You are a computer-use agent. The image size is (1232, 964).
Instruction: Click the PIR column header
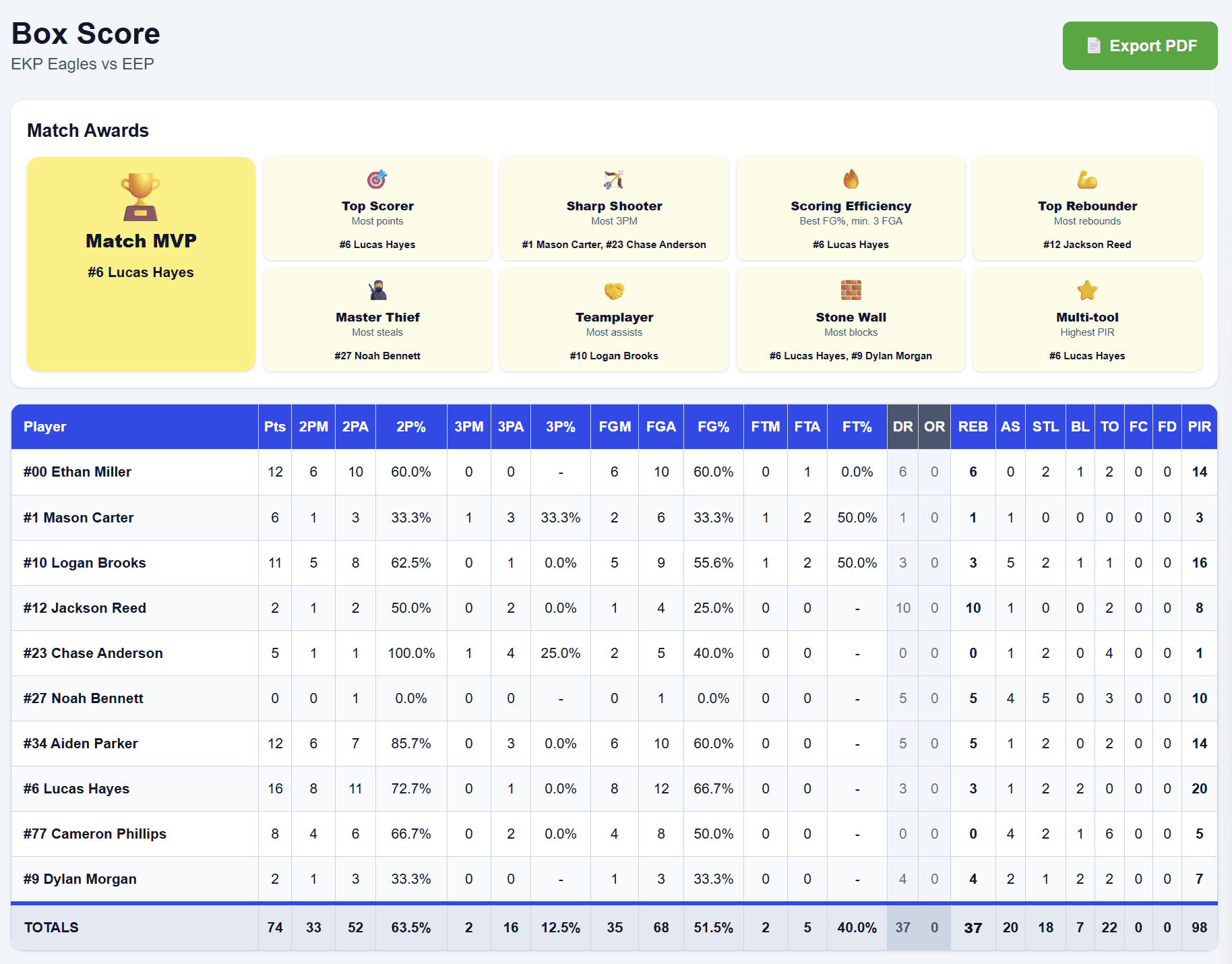tap(1199, 427)
